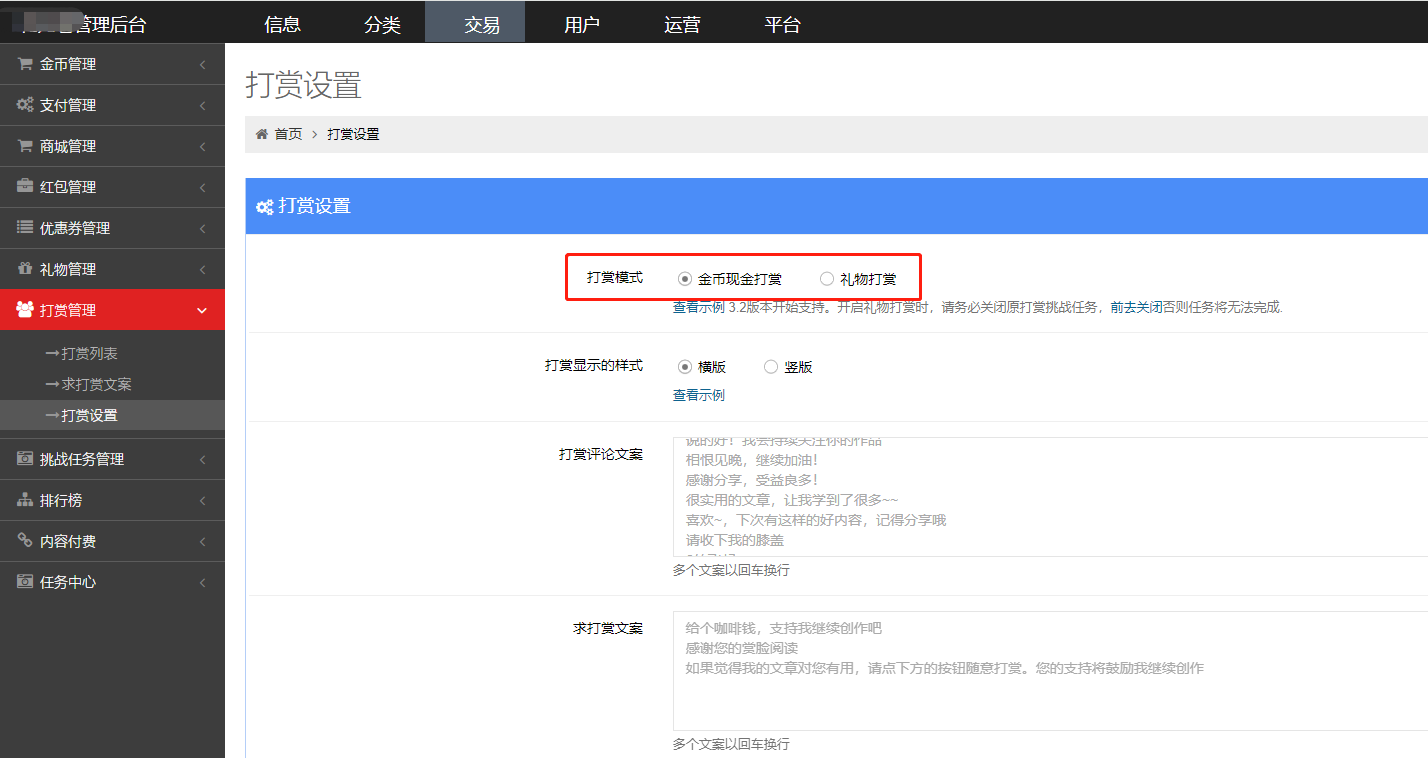Click the sitemap icon beside 排行榜
Image resolution: width=1428 pixels, height=758 pixels.
[x=25, y=500]
